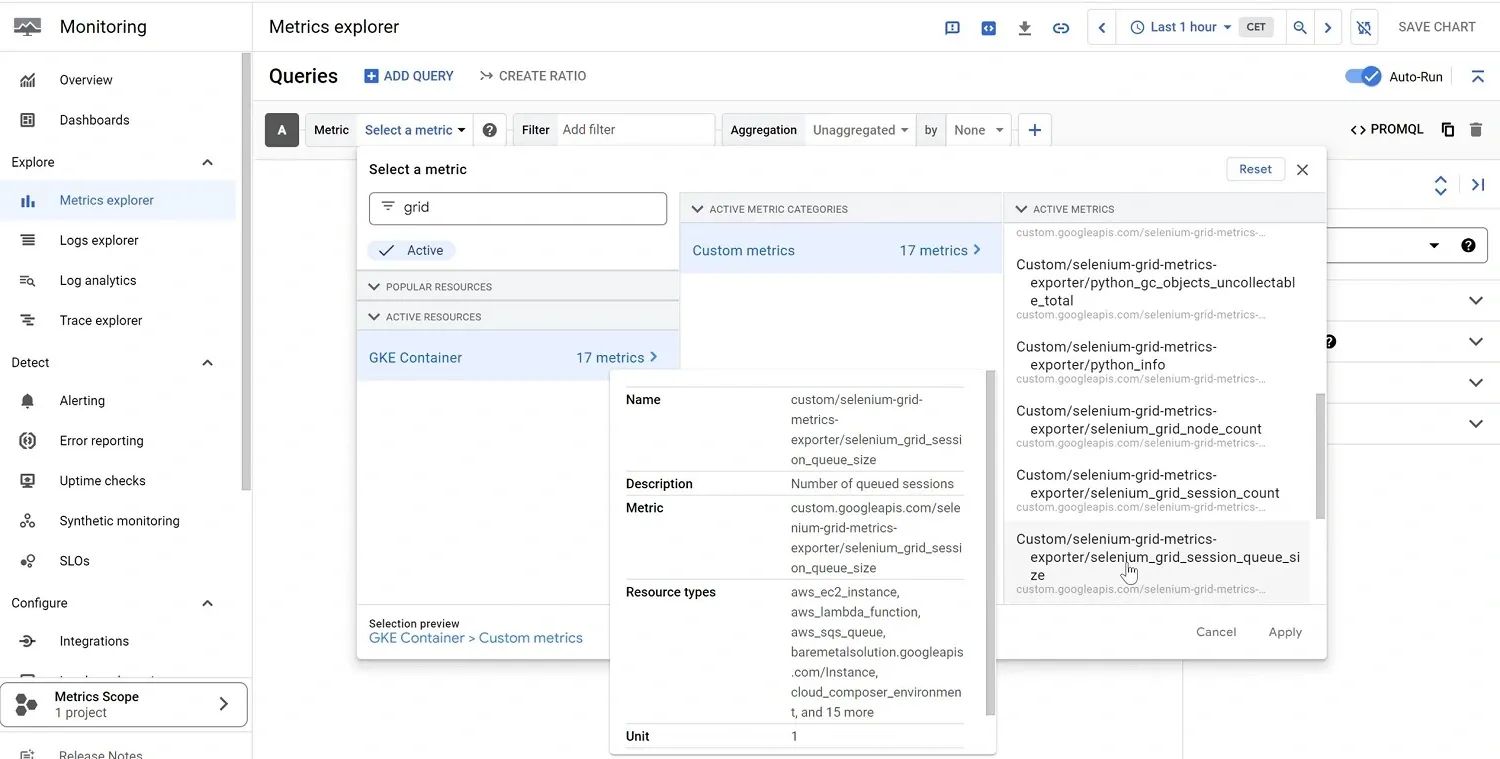Viewport: 1500px width, 759px height.
Task: Choose the selenium_grid_node_count metric
Action: (x=1157, y=425)
